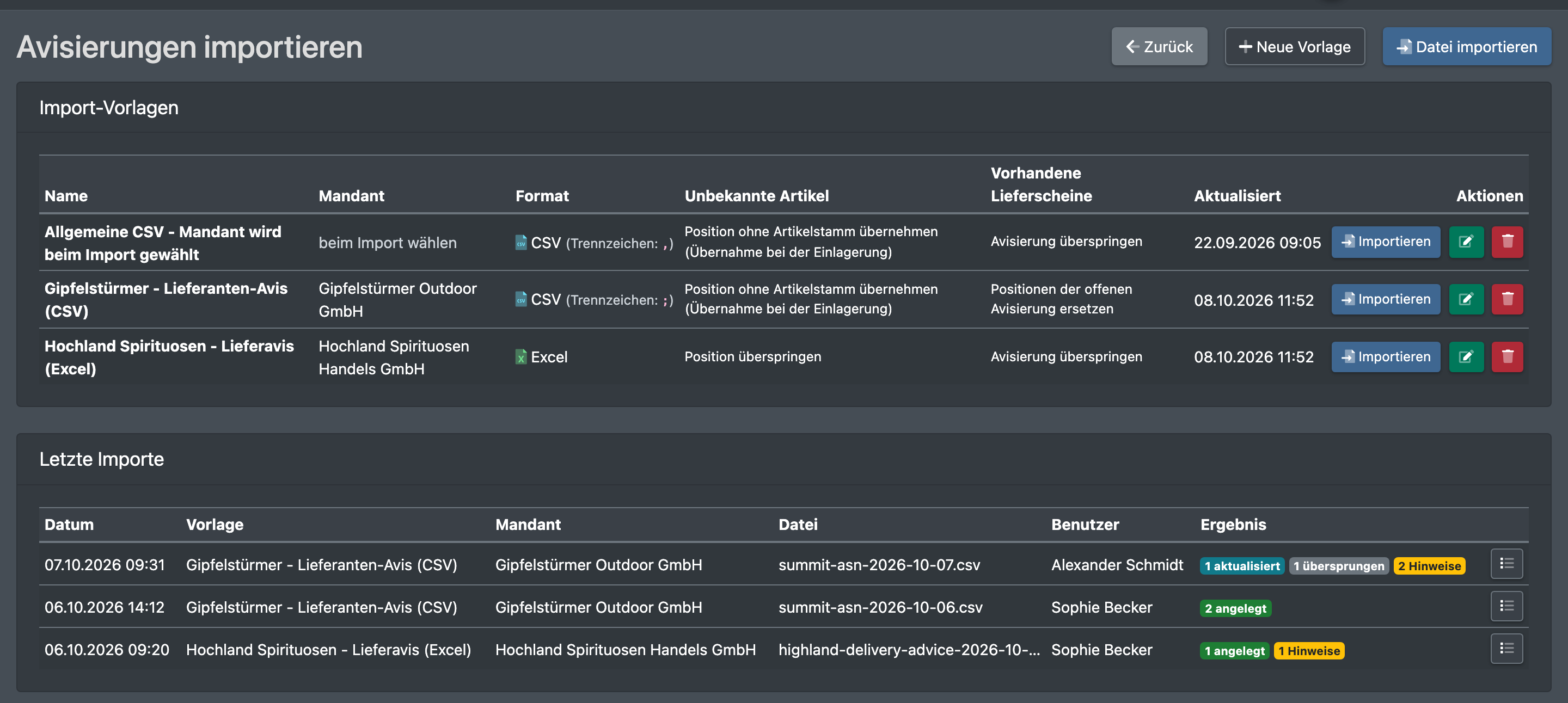Click the '1 angelegt' result badge
This screenshot has width=1568, height=703.
(1234, 651)
